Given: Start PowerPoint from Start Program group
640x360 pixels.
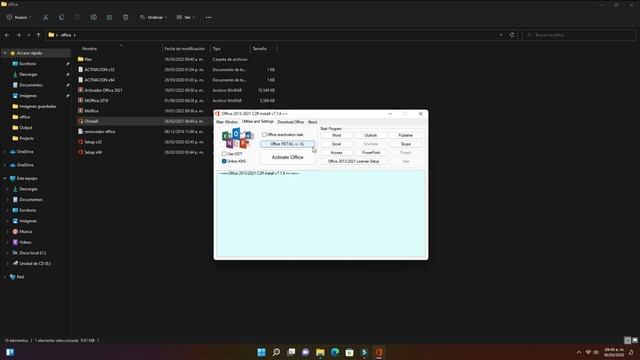Looking at the screenshot, I should (371, 153).
